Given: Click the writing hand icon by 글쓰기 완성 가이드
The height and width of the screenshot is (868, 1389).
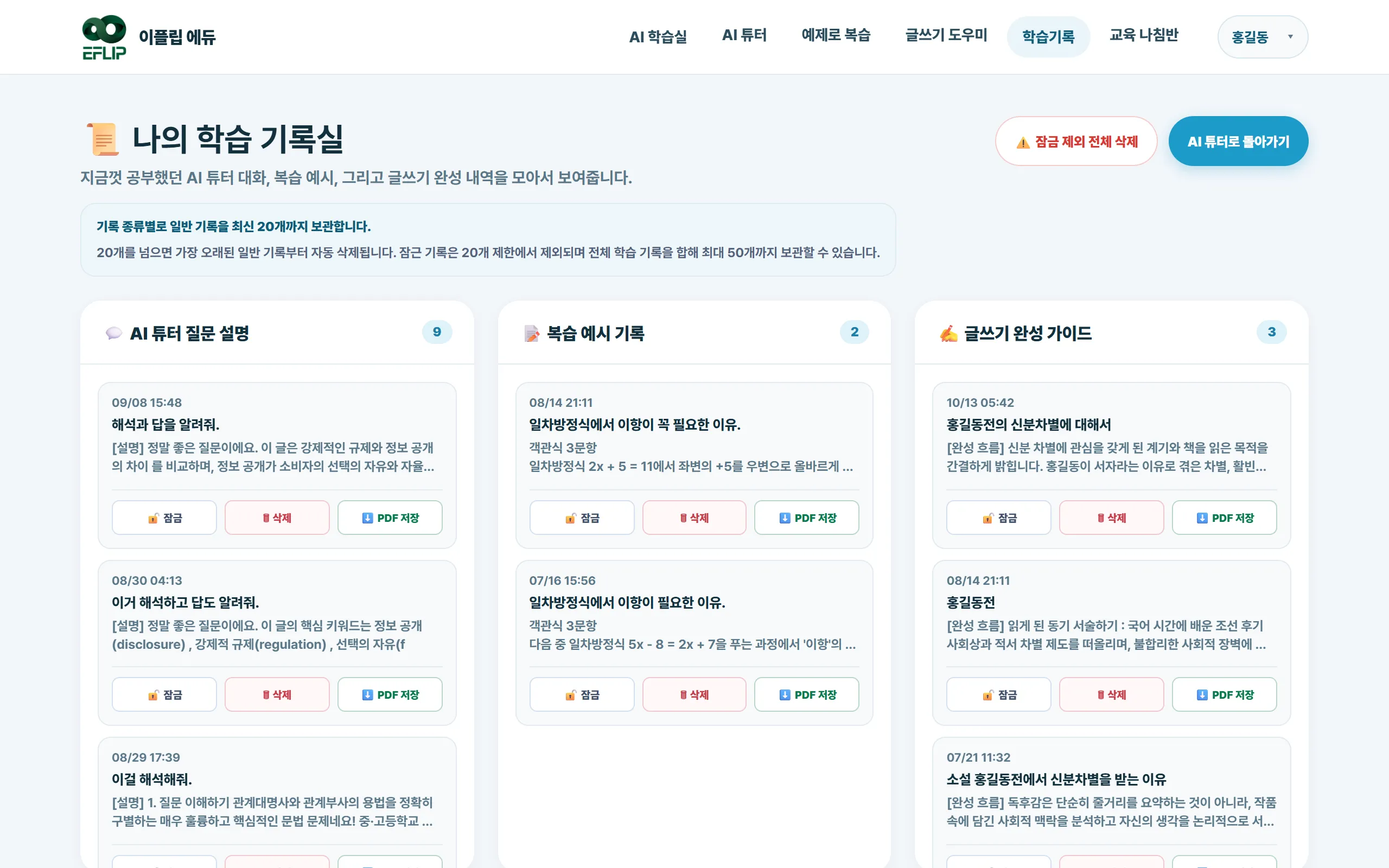Looking at the screenshot, I should (x=949, y=333).
